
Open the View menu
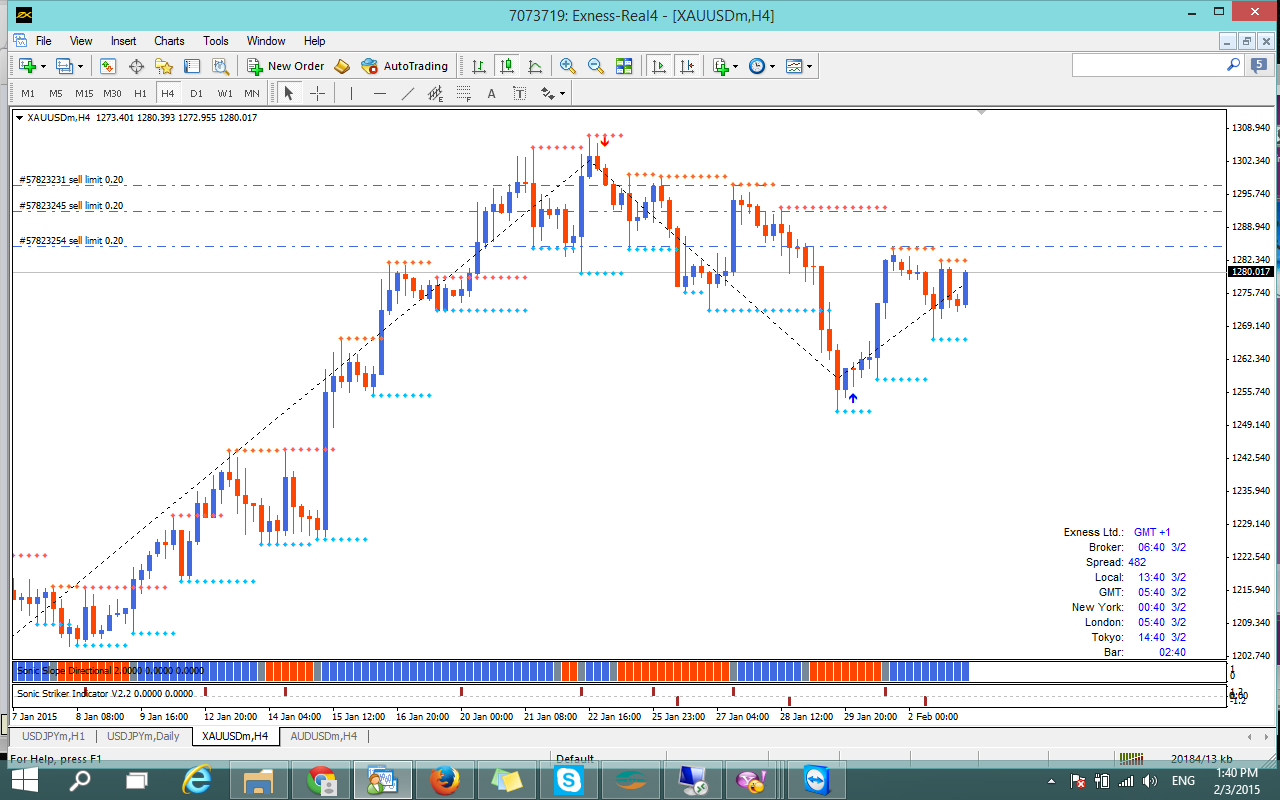[x=81, y=41]
